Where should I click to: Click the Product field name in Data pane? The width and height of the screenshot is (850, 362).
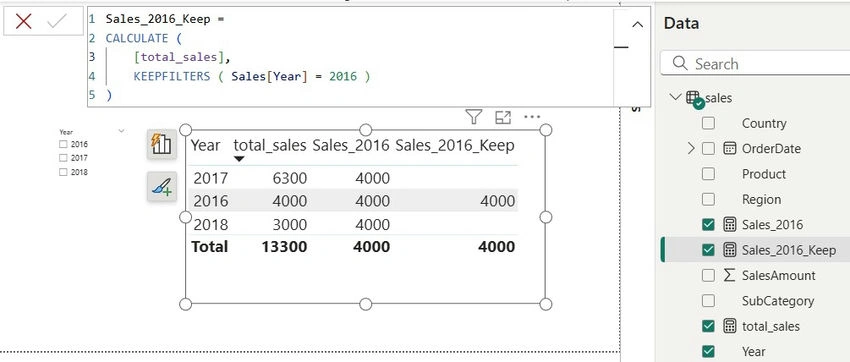coord(764,174)
